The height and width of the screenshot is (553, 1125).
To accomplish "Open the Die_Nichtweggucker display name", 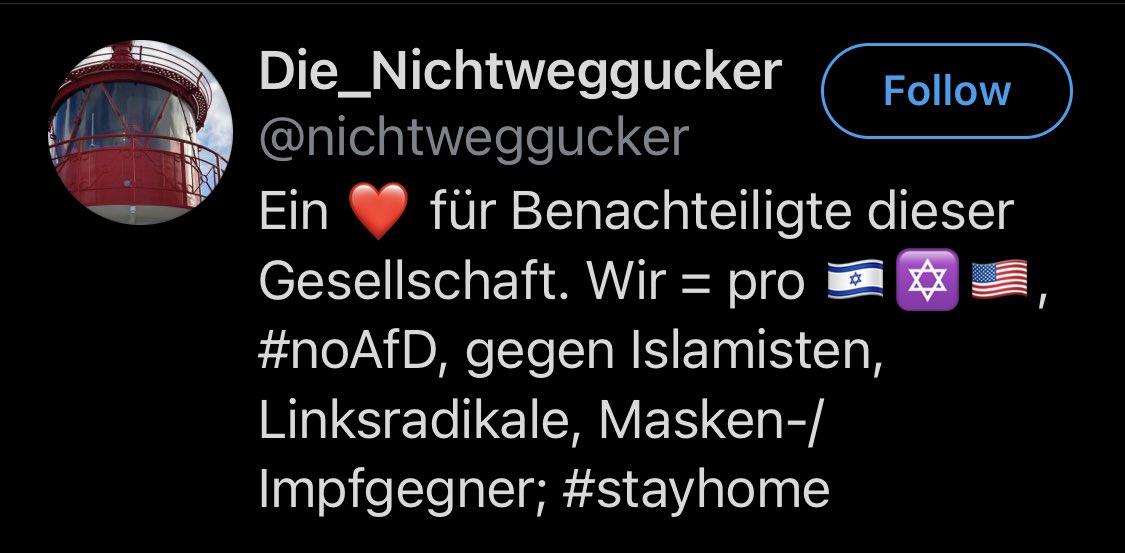I will [x=520, y=72].
